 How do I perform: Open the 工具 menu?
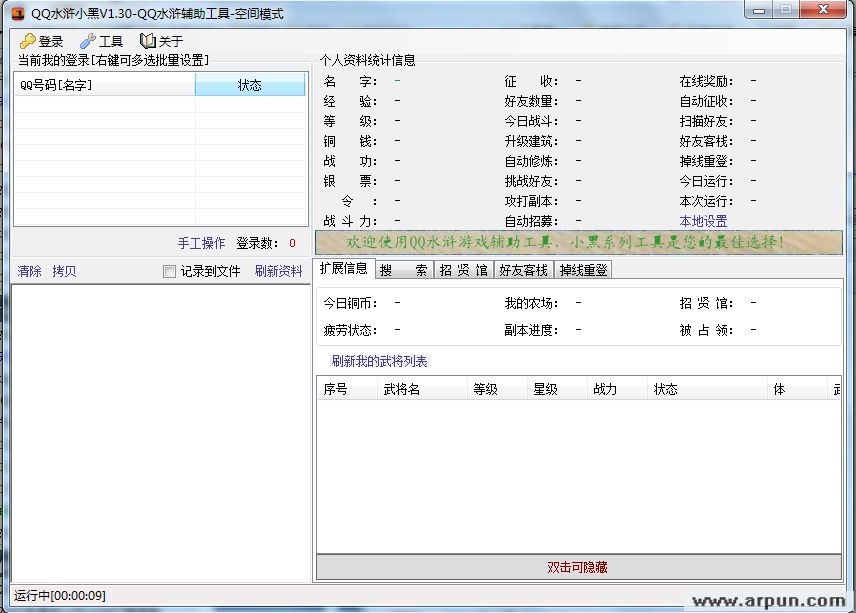point(102,41)
